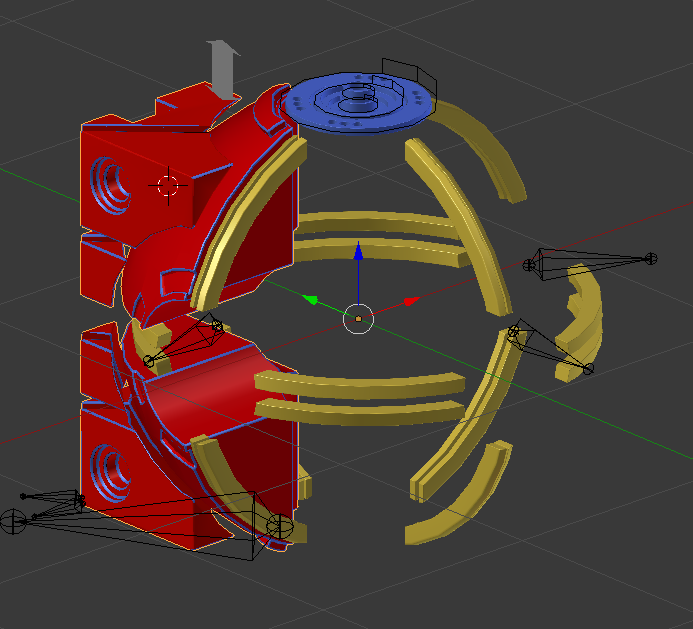Click the red-white 3D cursor crosshair

168,186
